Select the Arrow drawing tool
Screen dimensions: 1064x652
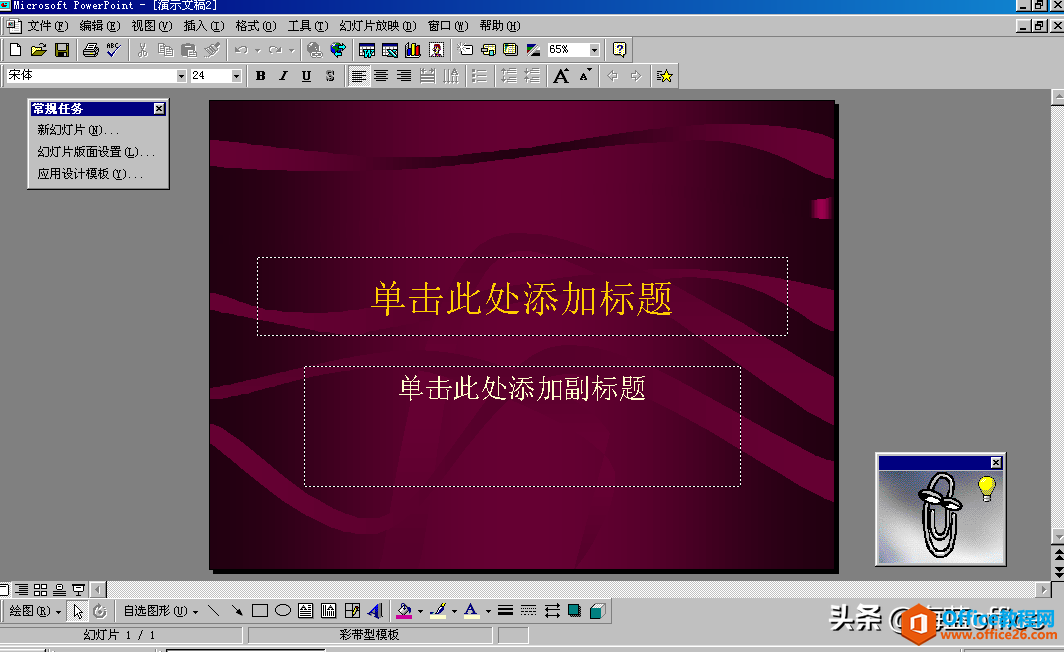coord(239,610)
